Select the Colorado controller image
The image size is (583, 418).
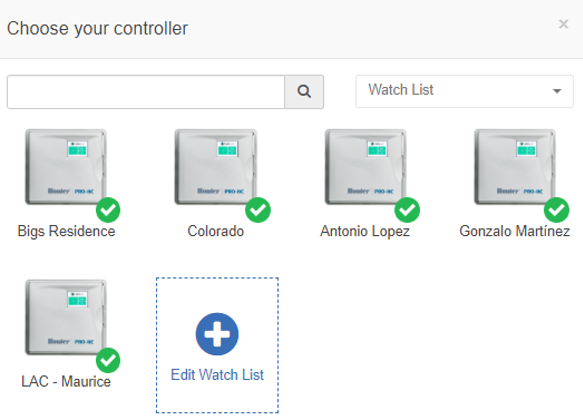coord(216,167)
